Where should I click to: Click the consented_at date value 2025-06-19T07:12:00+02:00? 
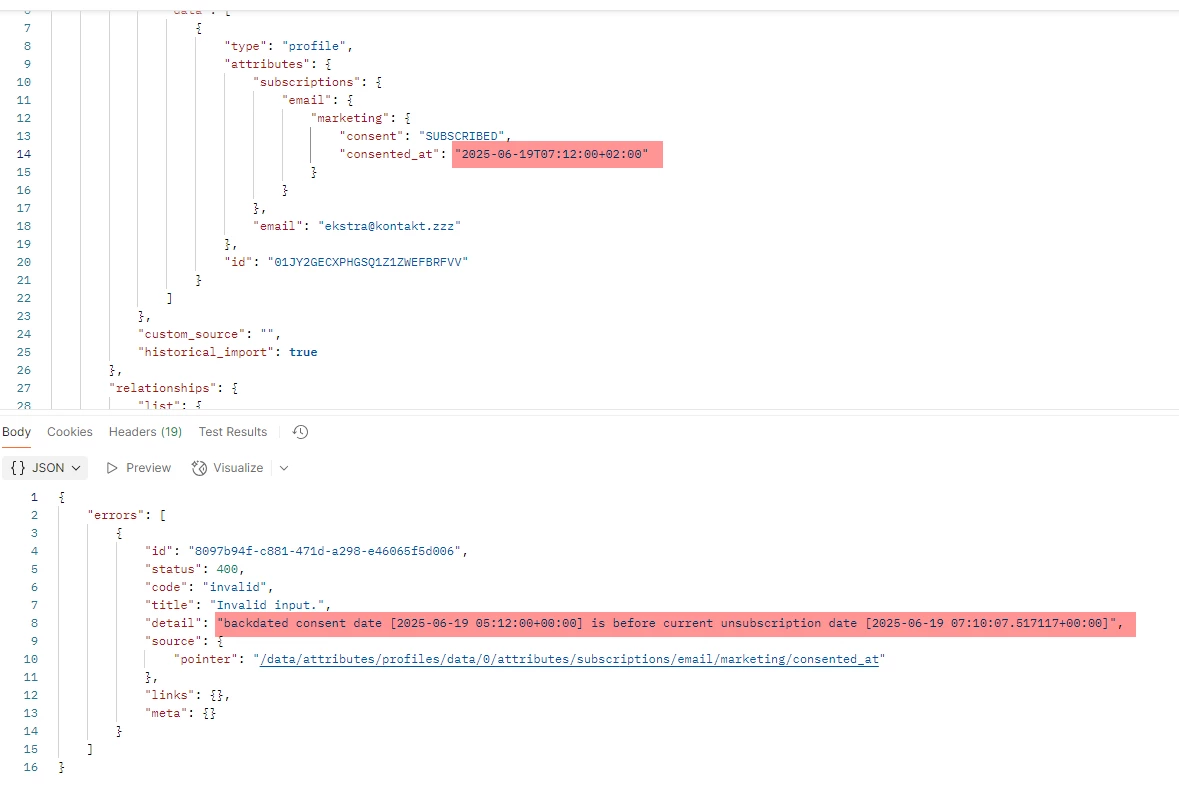point(551,154)
